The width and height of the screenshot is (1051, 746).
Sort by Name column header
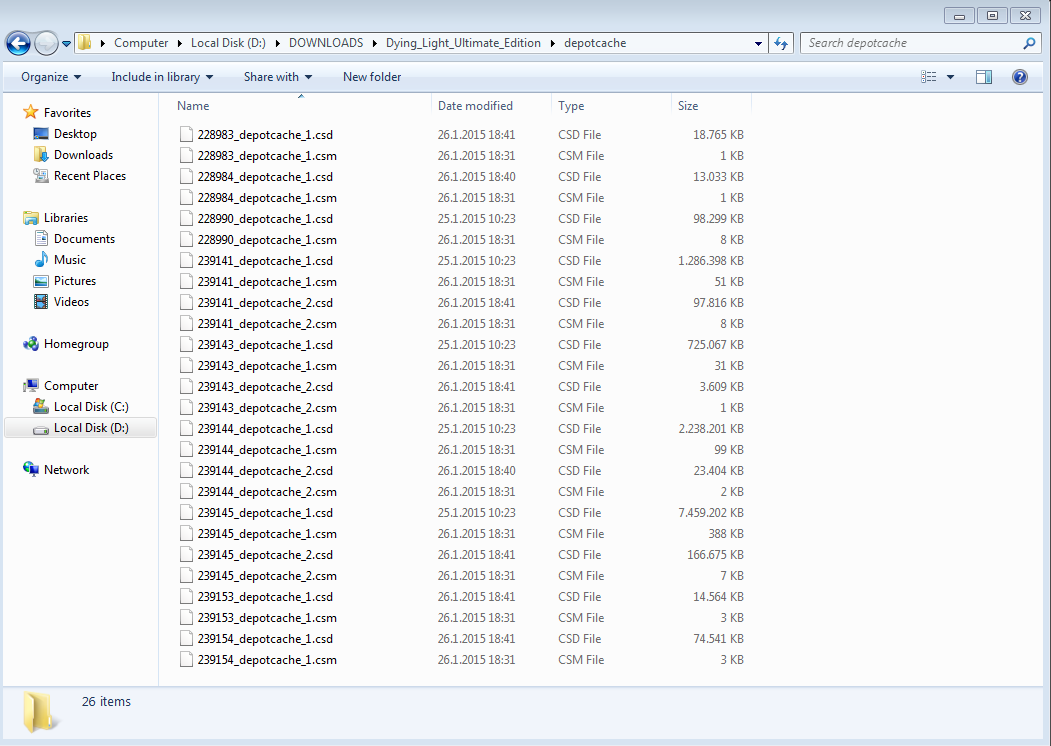point(193,106)
